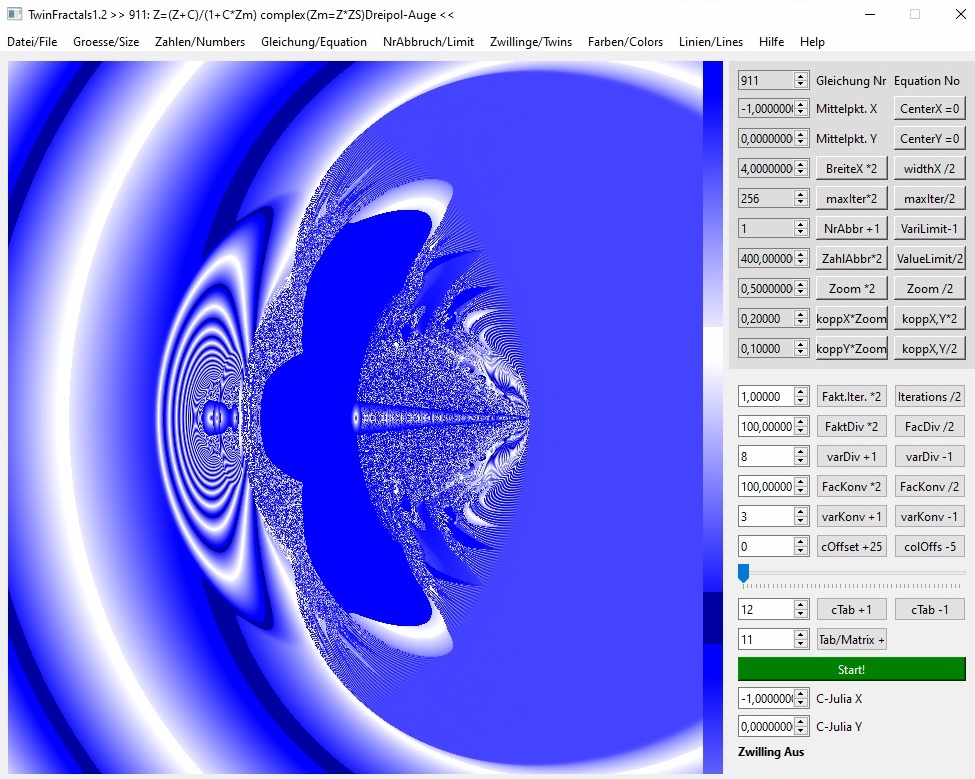Click the cTab -1 button

click(x=930, y=609)
